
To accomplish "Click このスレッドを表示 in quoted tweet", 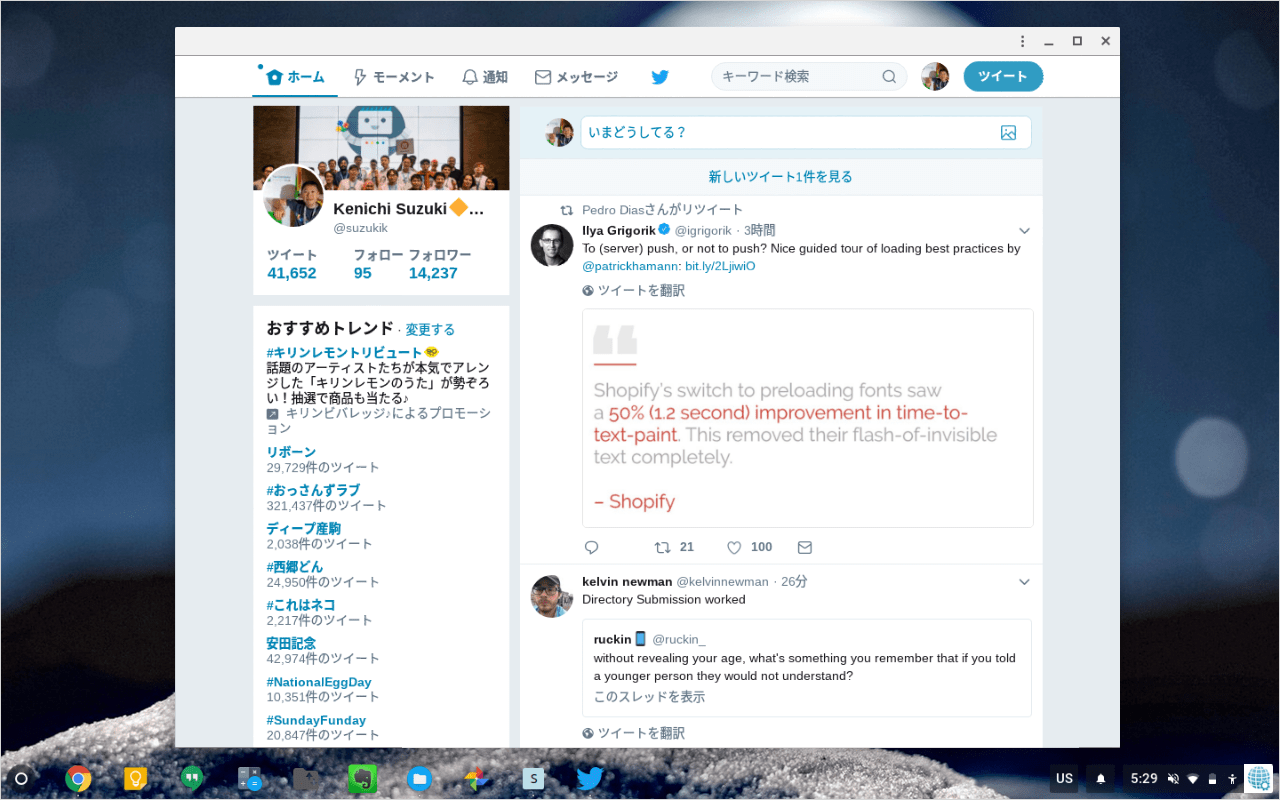I will [x=649, y=697].
